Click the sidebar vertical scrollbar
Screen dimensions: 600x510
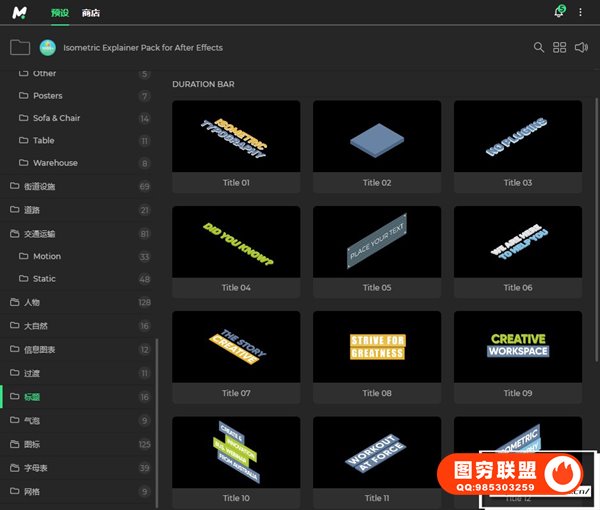(x=157, y=420)
